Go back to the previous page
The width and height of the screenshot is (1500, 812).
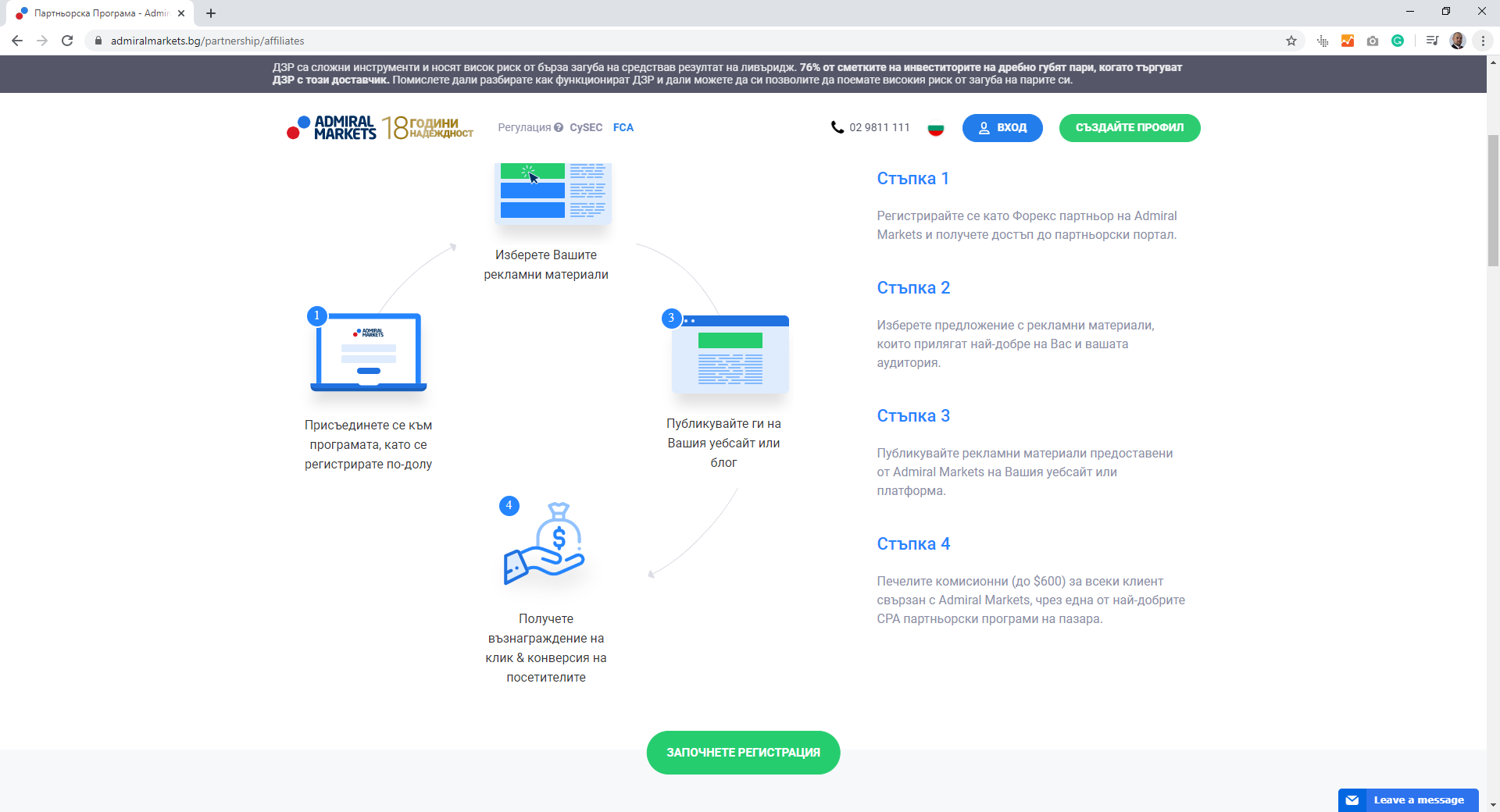point(17,41)
